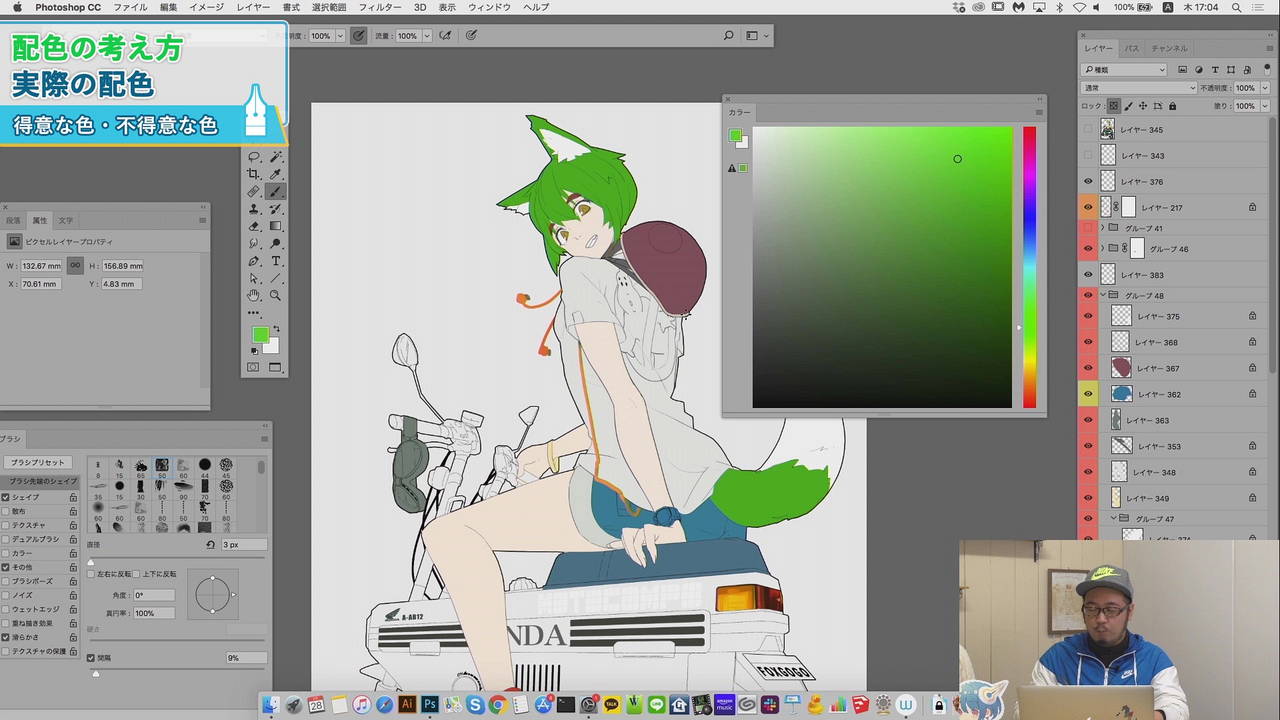The image size is (1280, 720).
Task: Hide layer レイヤー 383
Action: 1089,275
